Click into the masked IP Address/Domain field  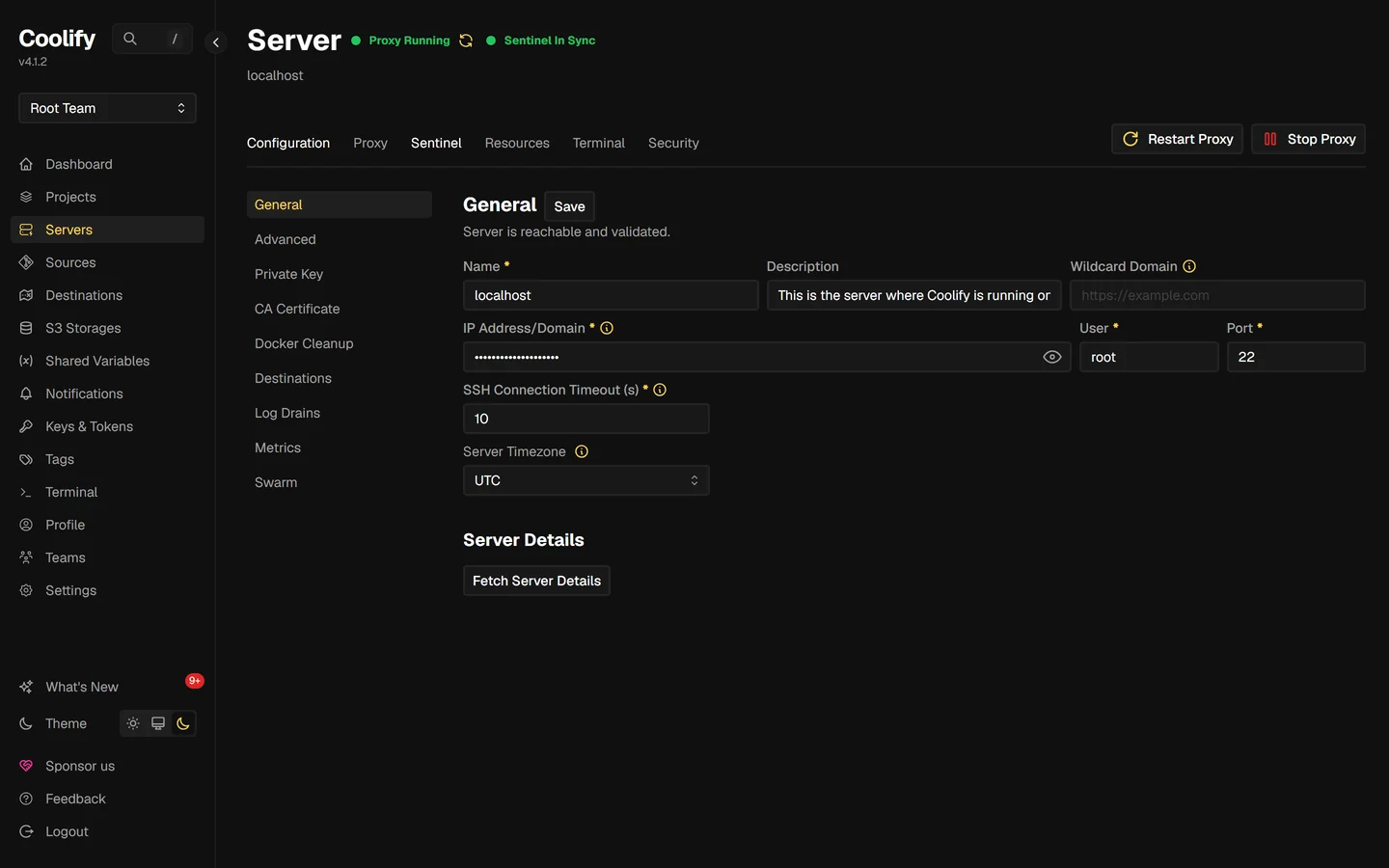[767, 357]
